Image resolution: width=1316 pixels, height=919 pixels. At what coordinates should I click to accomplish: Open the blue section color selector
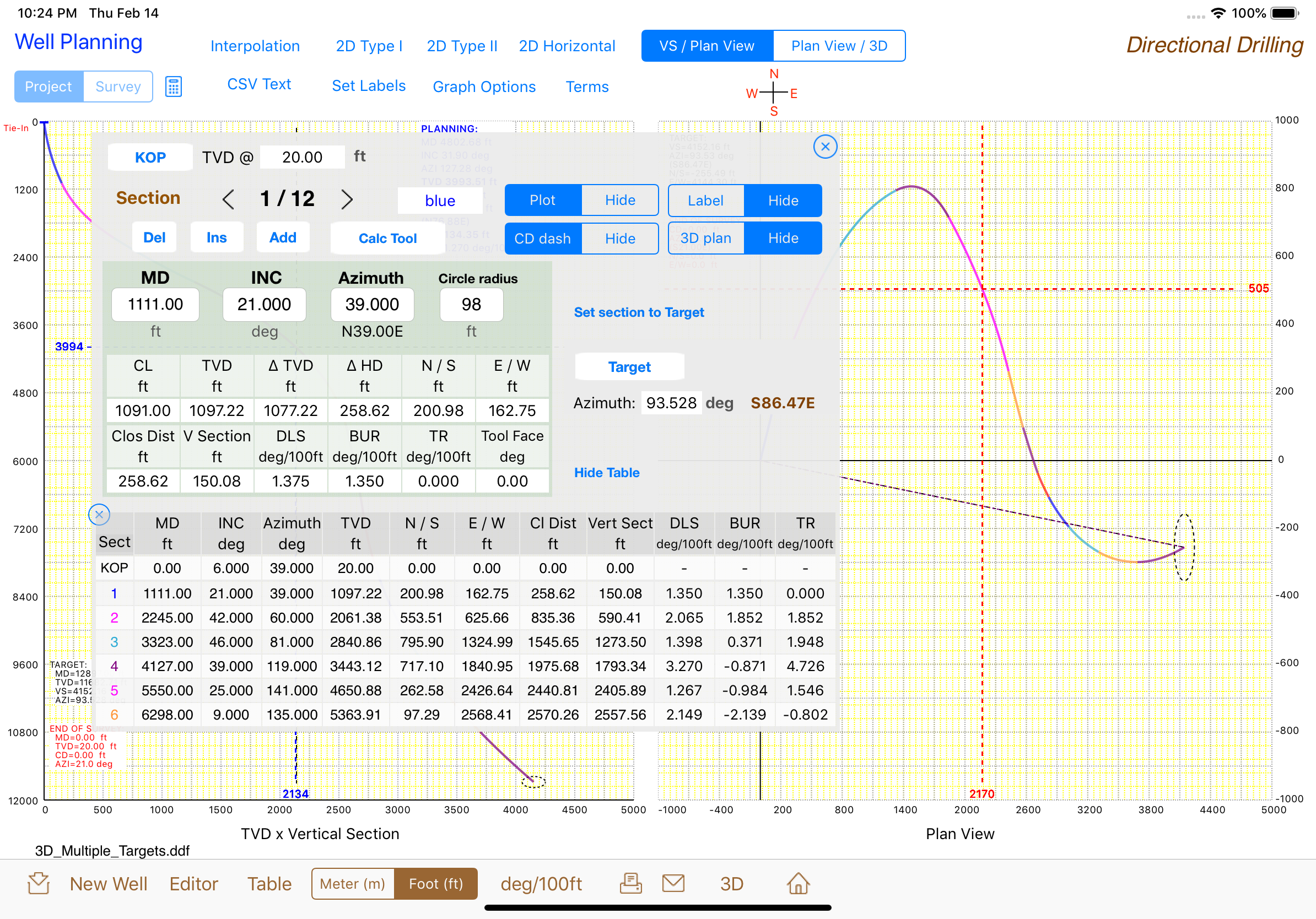[x=440, y=201]
